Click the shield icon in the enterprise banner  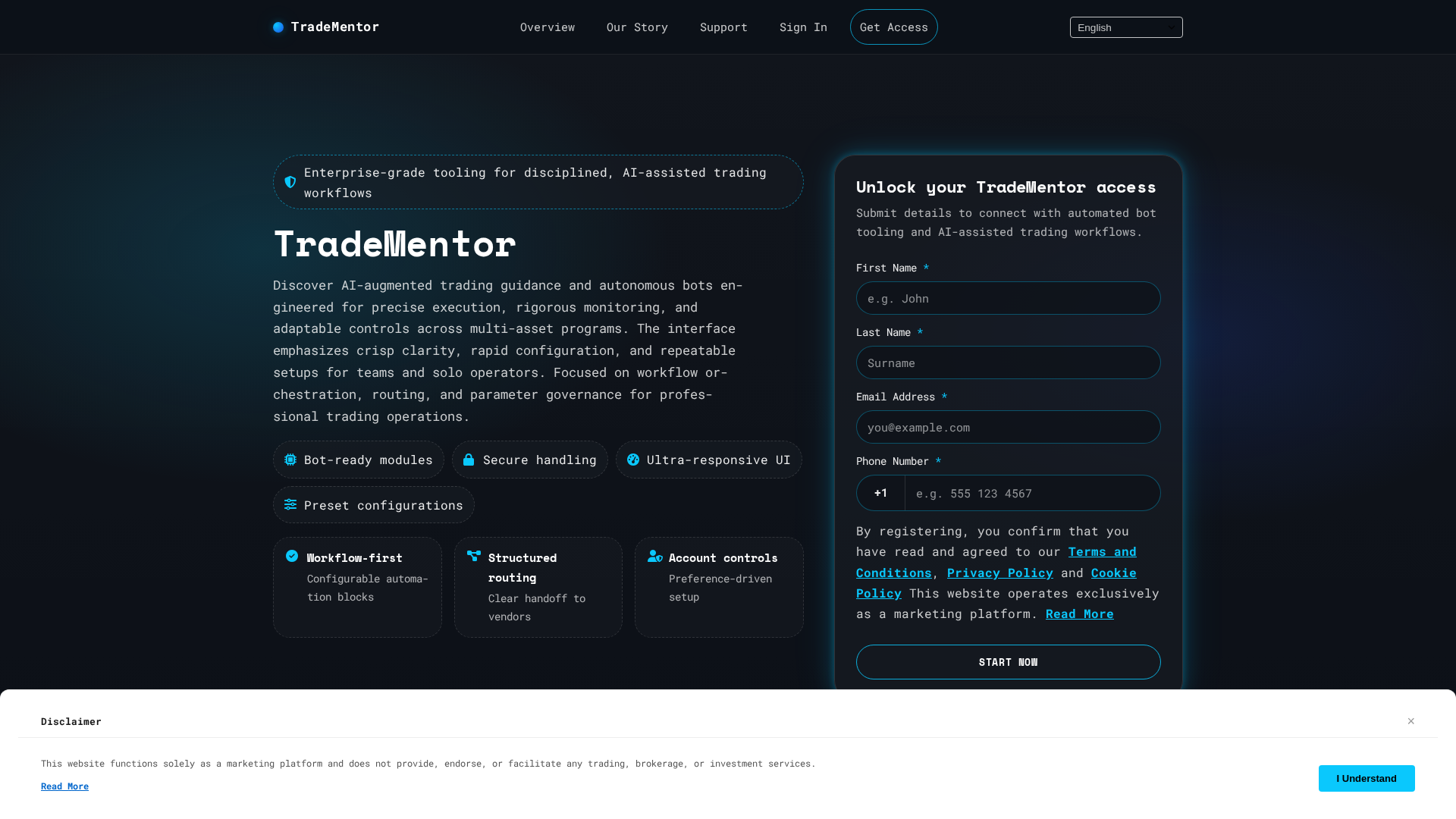coord(290,182)
